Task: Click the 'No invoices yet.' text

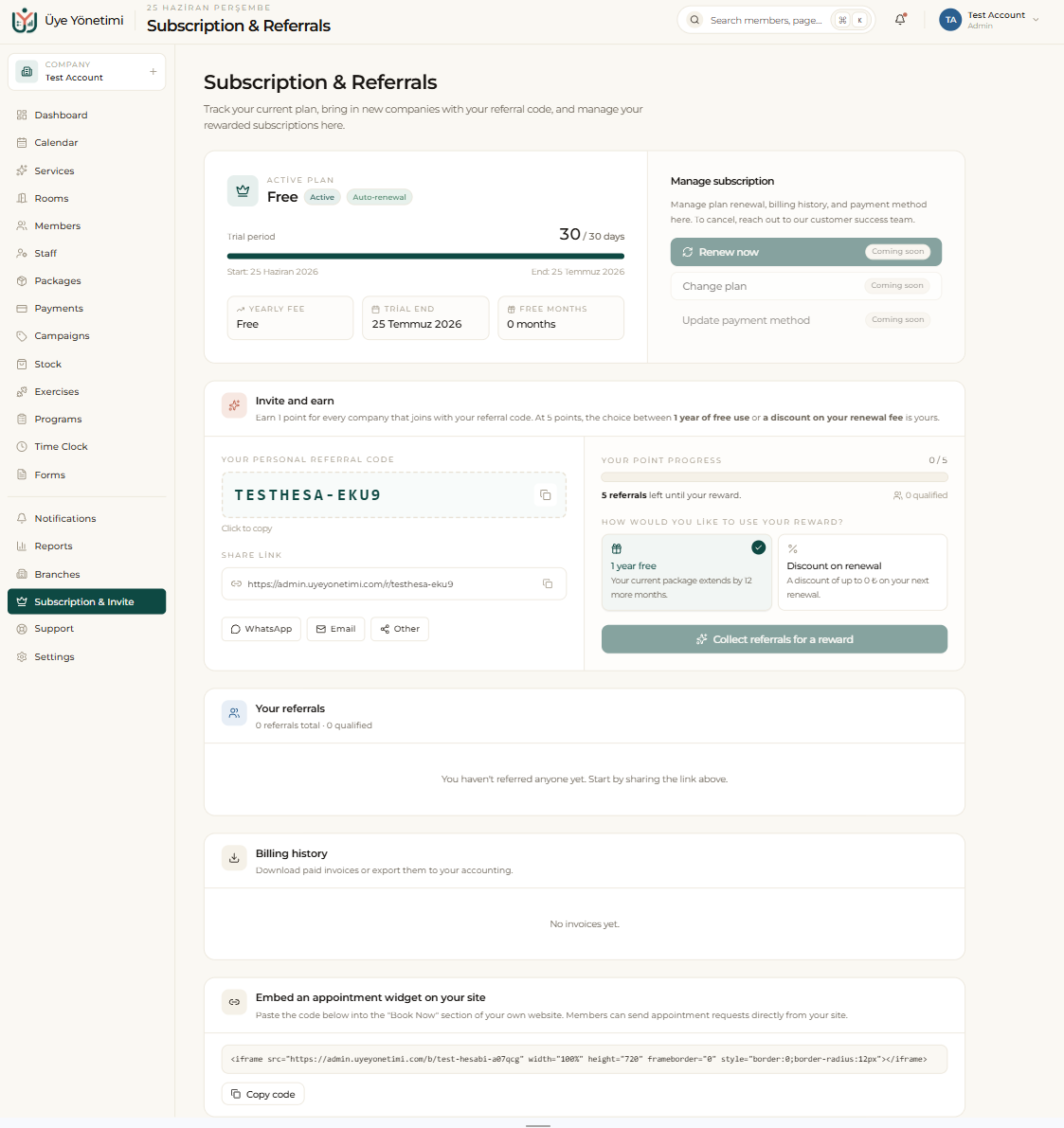Action: click(x=584, y=923)
